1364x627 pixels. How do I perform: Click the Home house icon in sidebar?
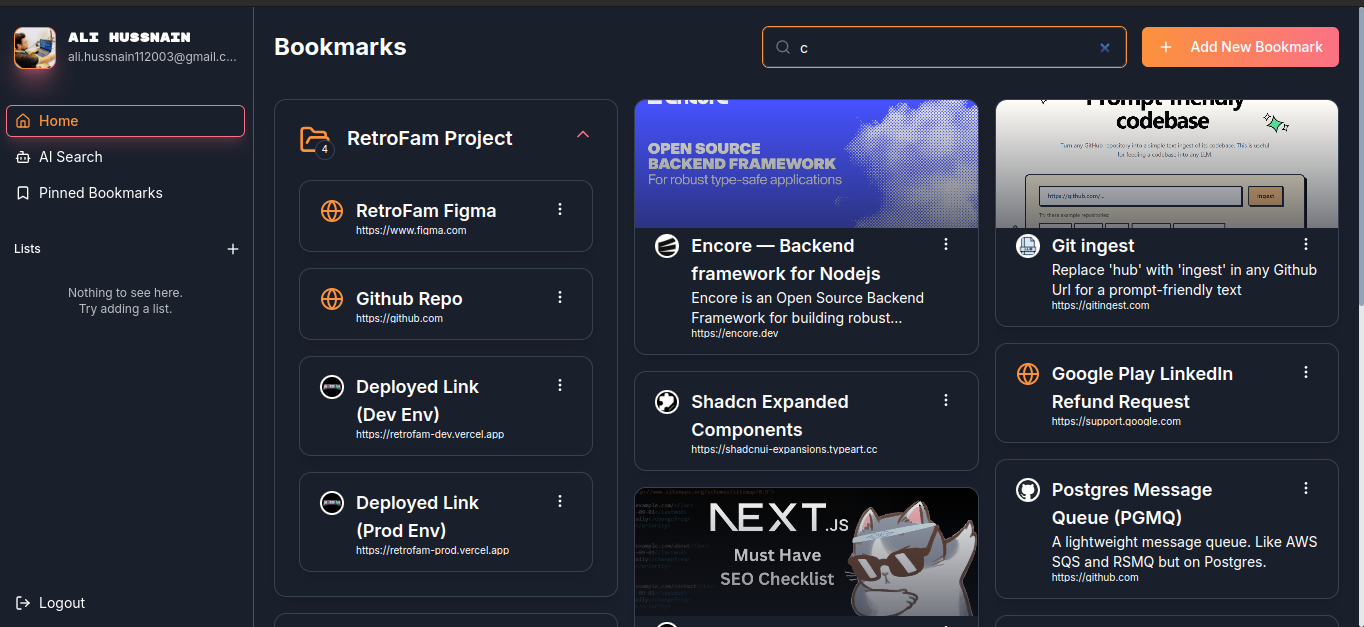[x=23, y=121]
